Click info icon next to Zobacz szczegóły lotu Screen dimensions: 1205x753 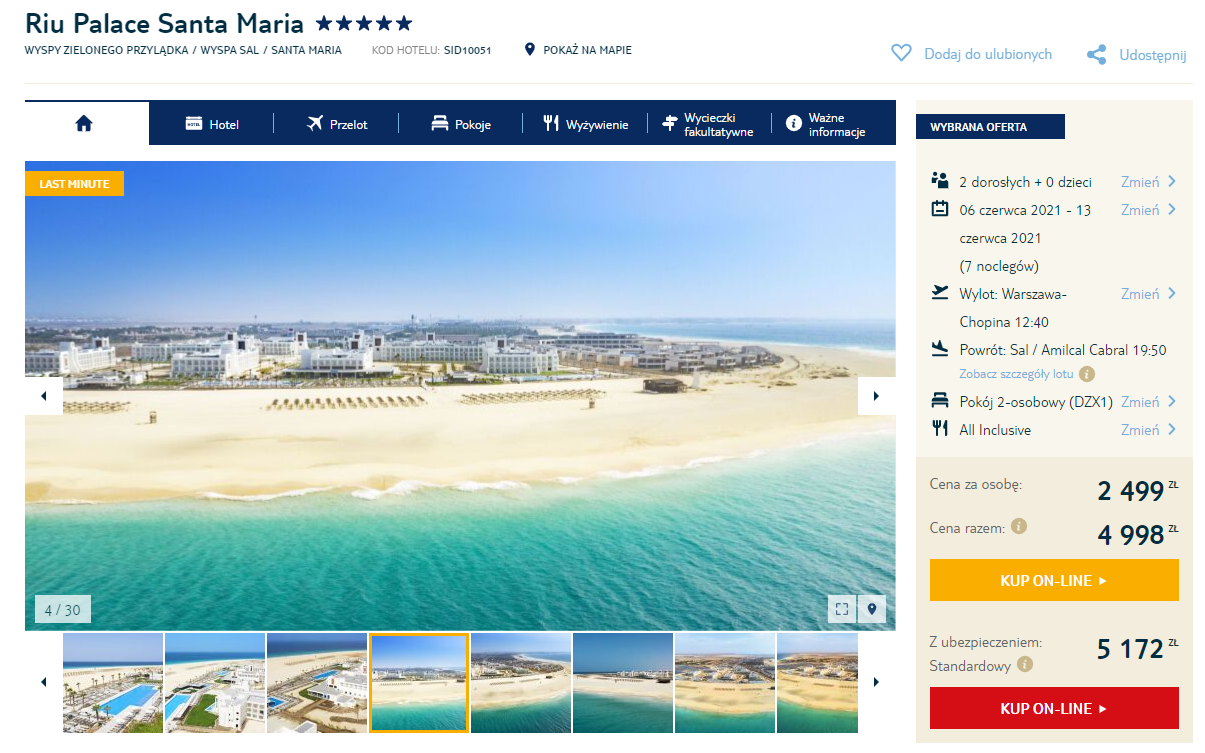coord(1087,374)
